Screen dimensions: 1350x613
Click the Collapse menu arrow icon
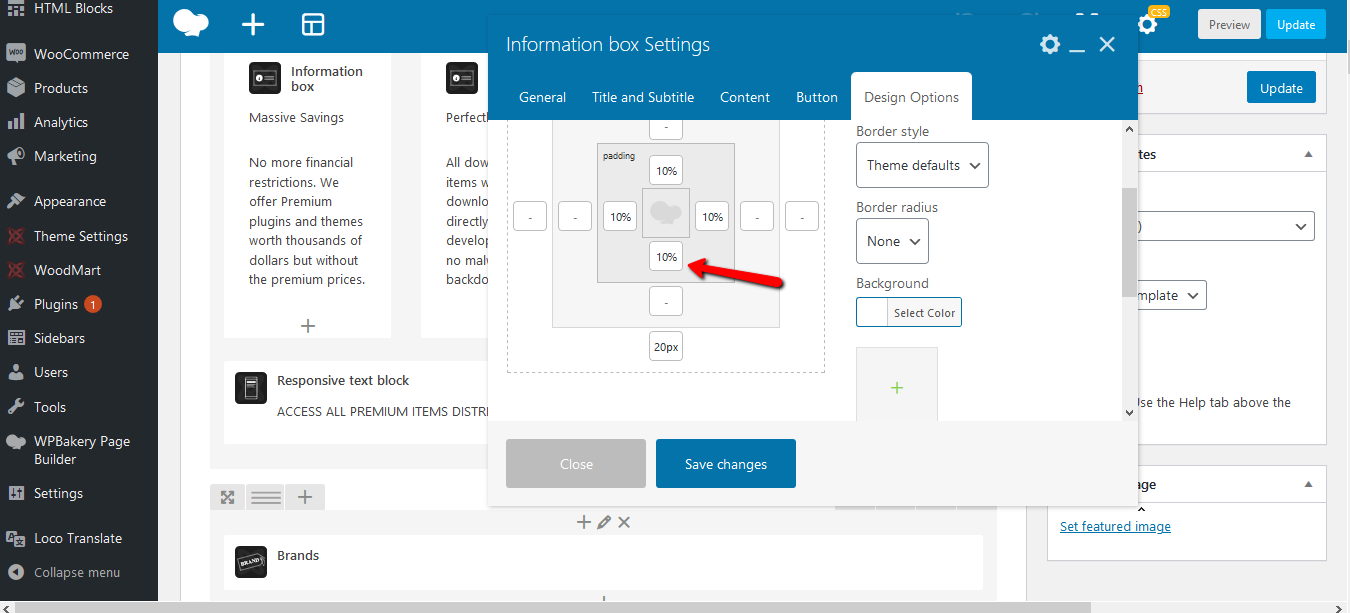point(16,573)
